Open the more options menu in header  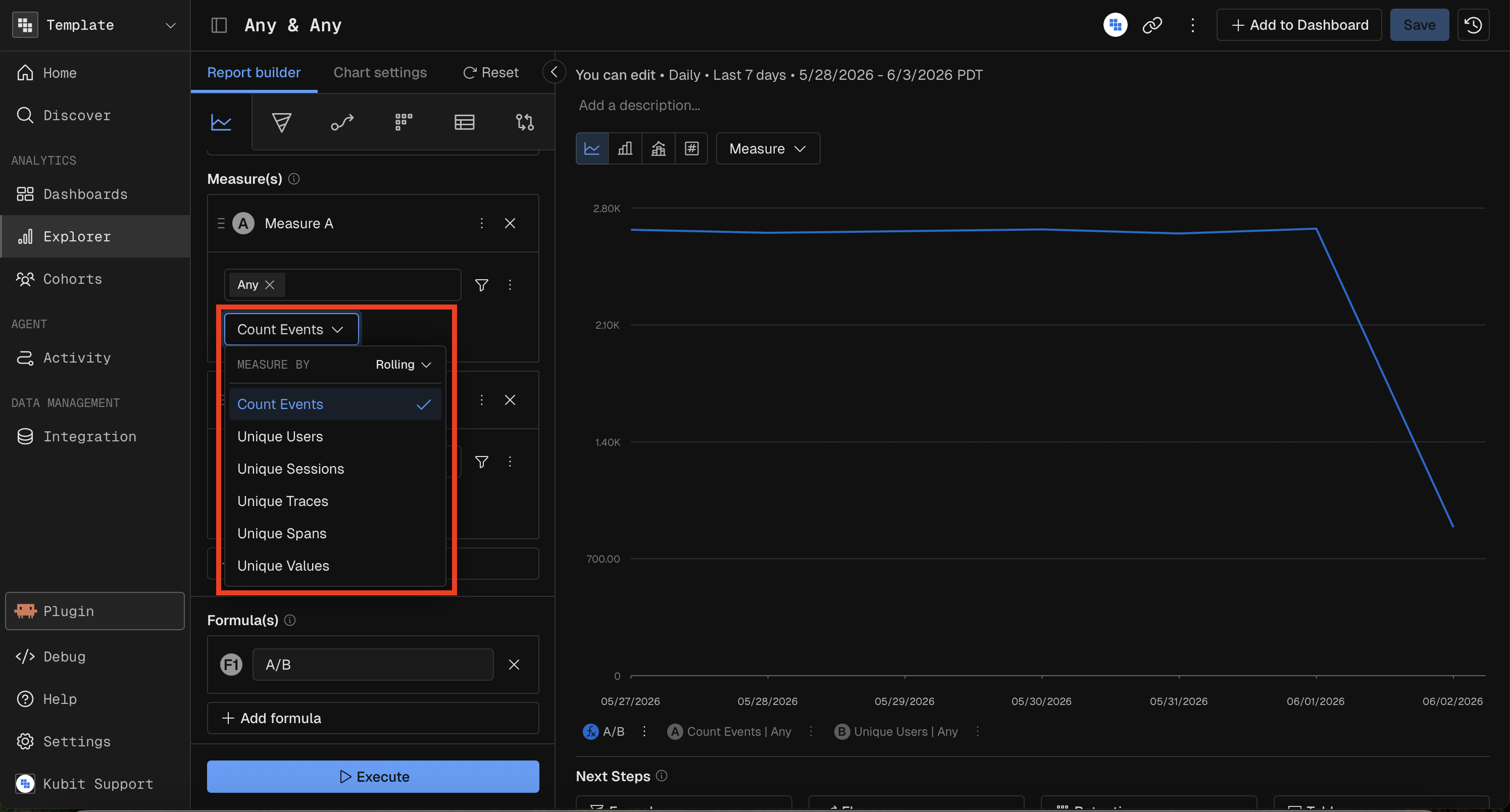pyautogui.click(x=1192, y=25)
